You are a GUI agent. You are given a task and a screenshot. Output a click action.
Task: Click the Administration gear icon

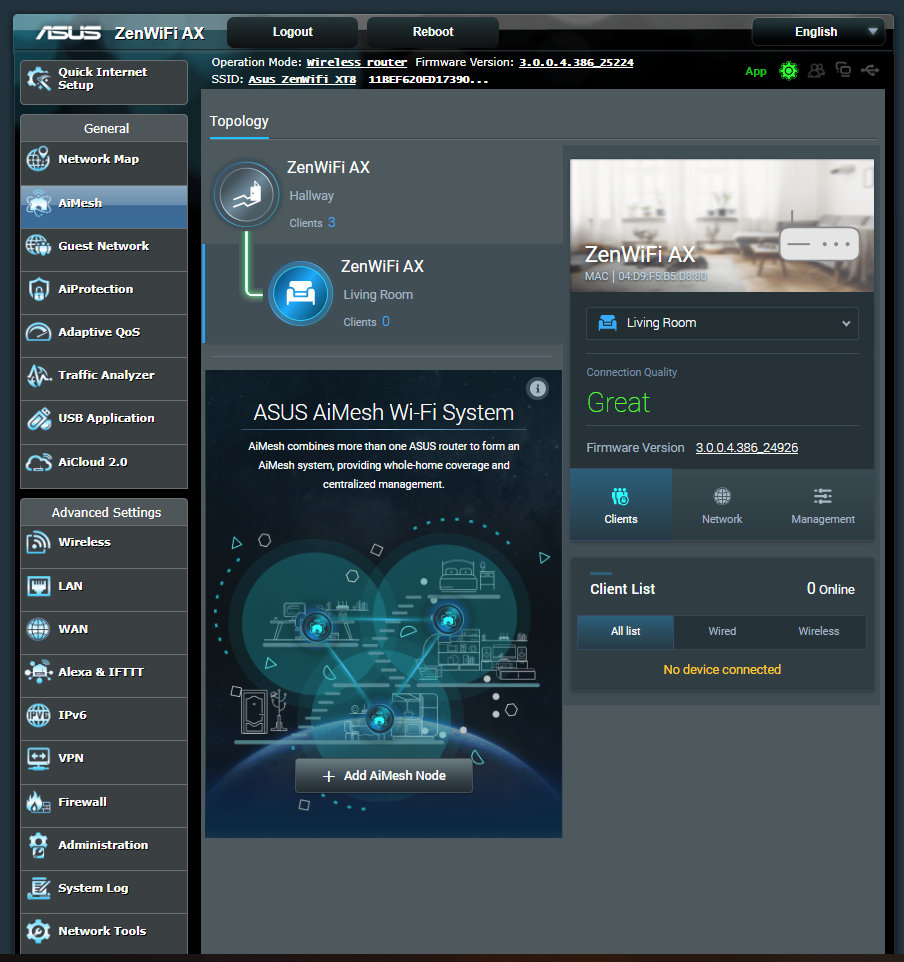pos(38,845)
